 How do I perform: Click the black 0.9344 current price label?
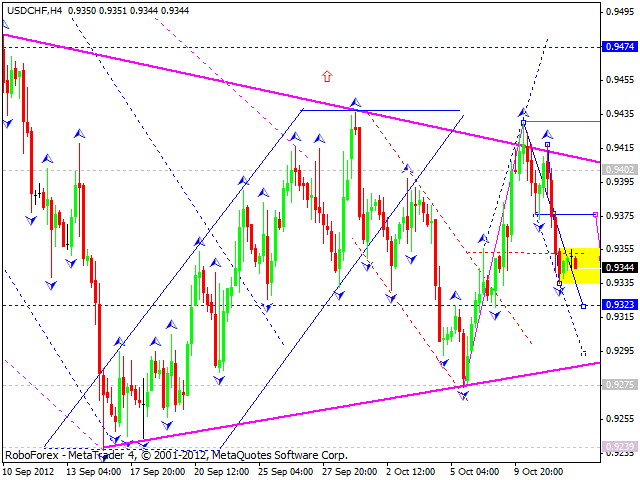click(620, 267)
